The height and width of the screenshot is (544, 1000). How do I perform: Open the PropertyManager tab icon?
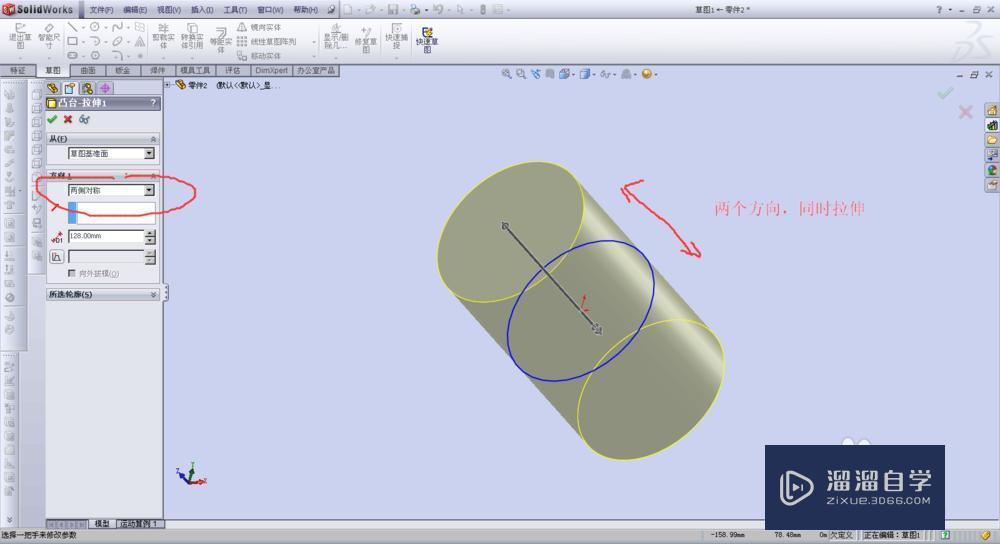(x=70, y=88)
